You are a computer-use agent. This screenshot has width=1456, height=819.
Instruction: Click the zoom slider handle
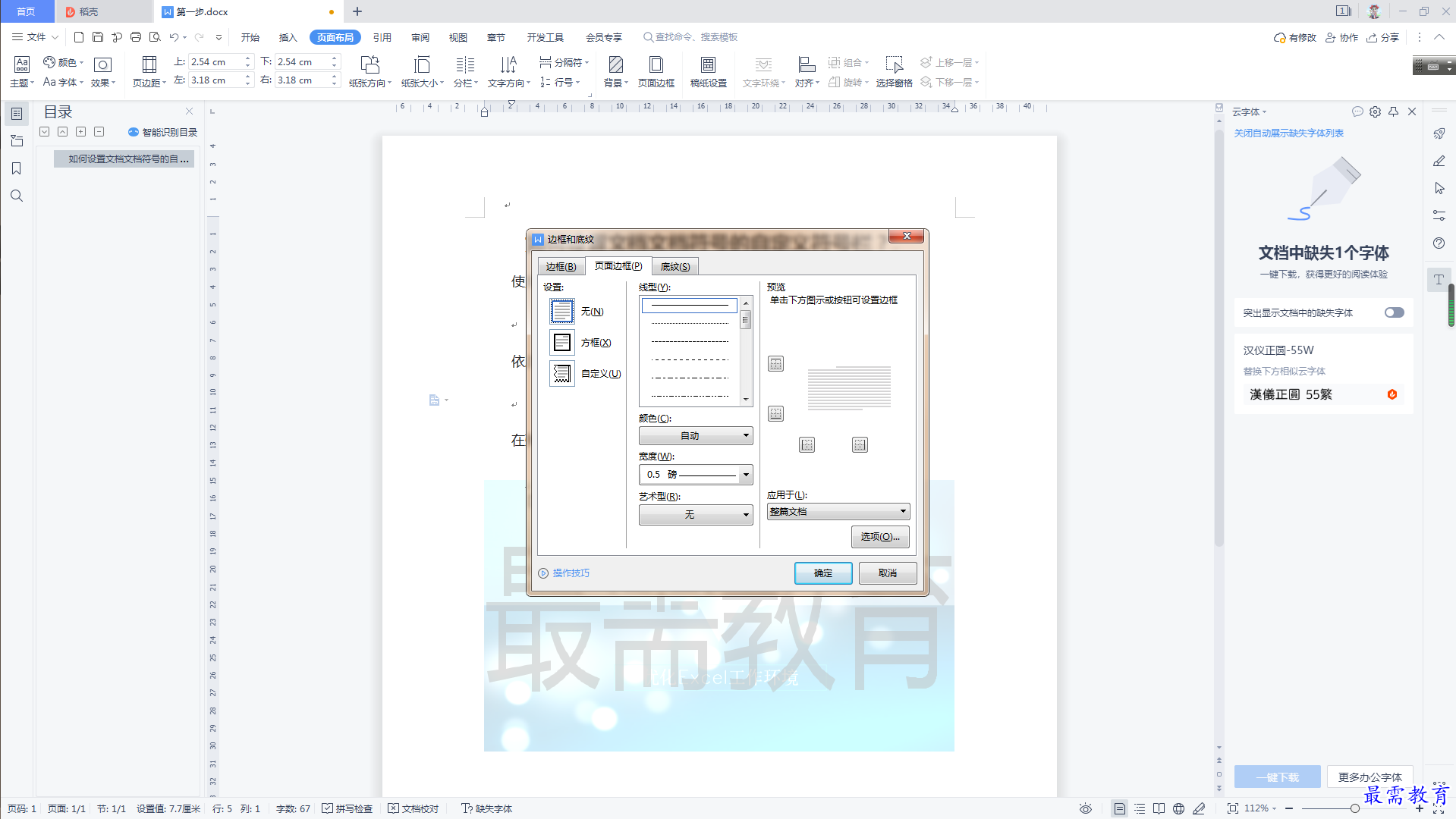point(1354,808)
